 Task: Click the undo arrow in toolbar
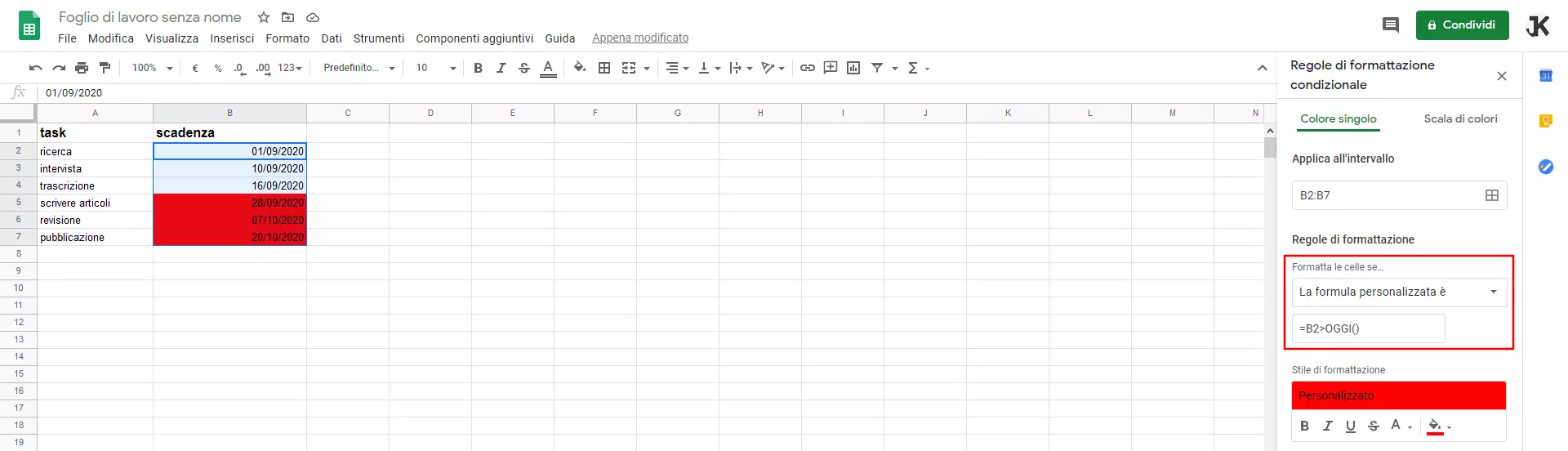36,68
